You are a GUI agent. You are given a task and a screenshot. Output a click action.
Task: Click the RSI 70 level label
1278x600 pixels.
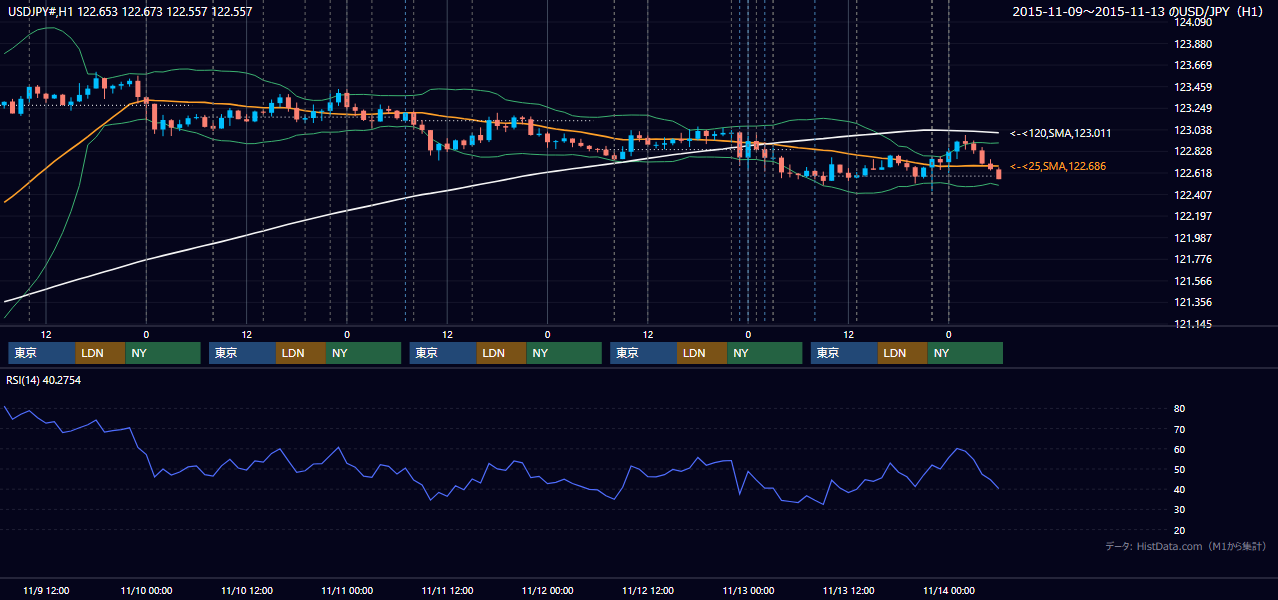tap(1179, 429)
